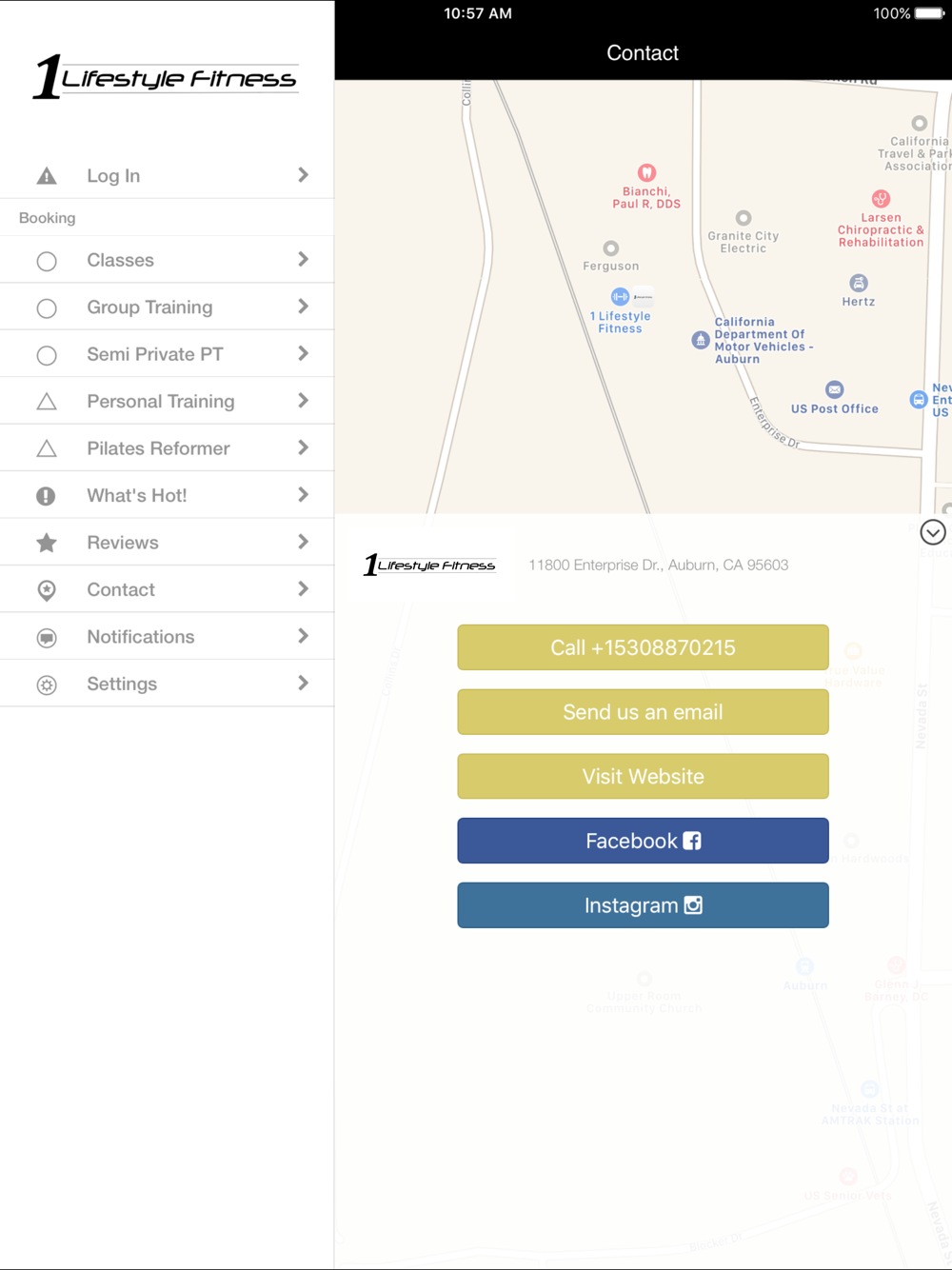Tap the Instagram camera icon on the button

point(693,905)
